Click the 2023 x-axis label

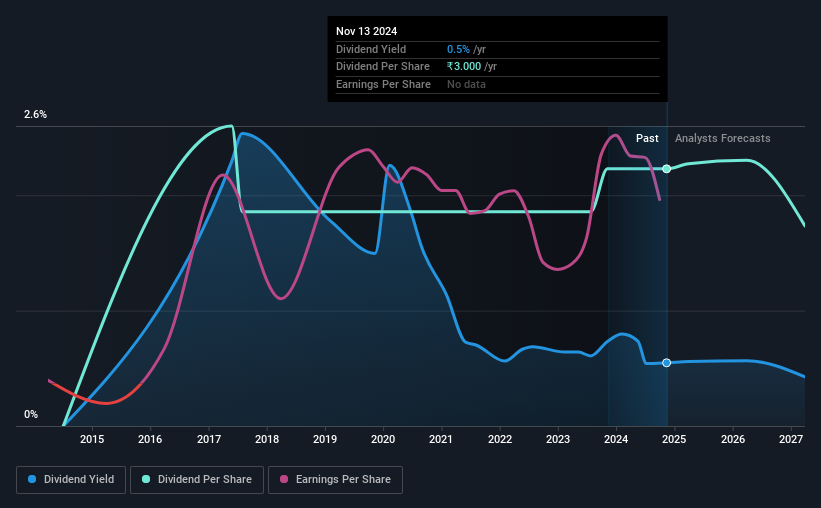pyautogui.click(x=558, y=439)
